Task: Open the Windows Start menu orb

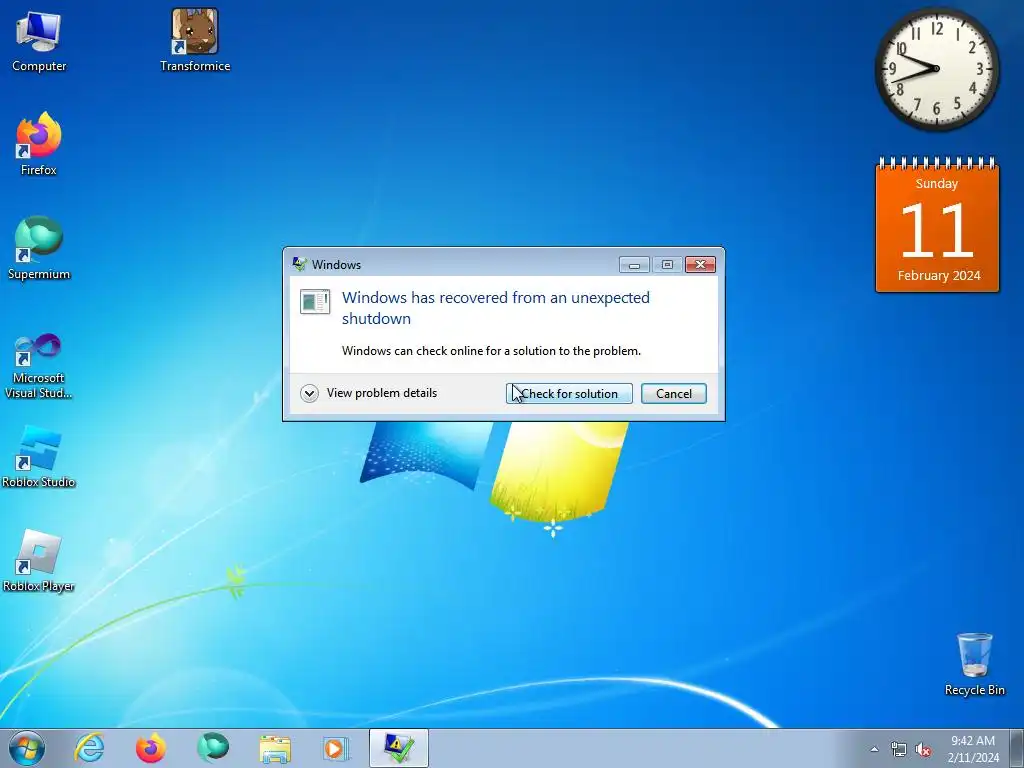Action: pyautogui.click(x=27, y=748)
